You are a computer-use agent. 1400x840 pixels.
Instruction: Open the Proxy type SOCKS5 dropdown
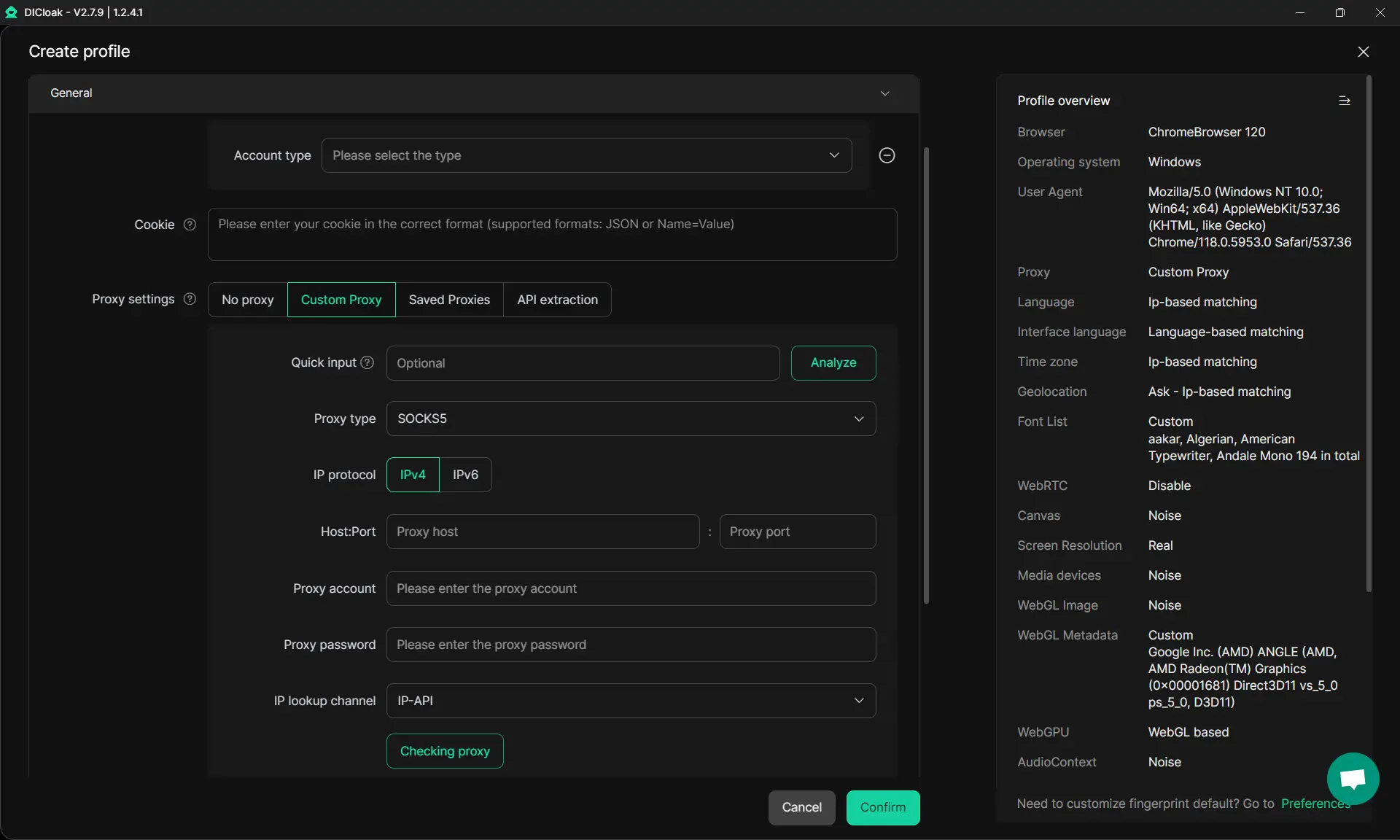(631, 419)
